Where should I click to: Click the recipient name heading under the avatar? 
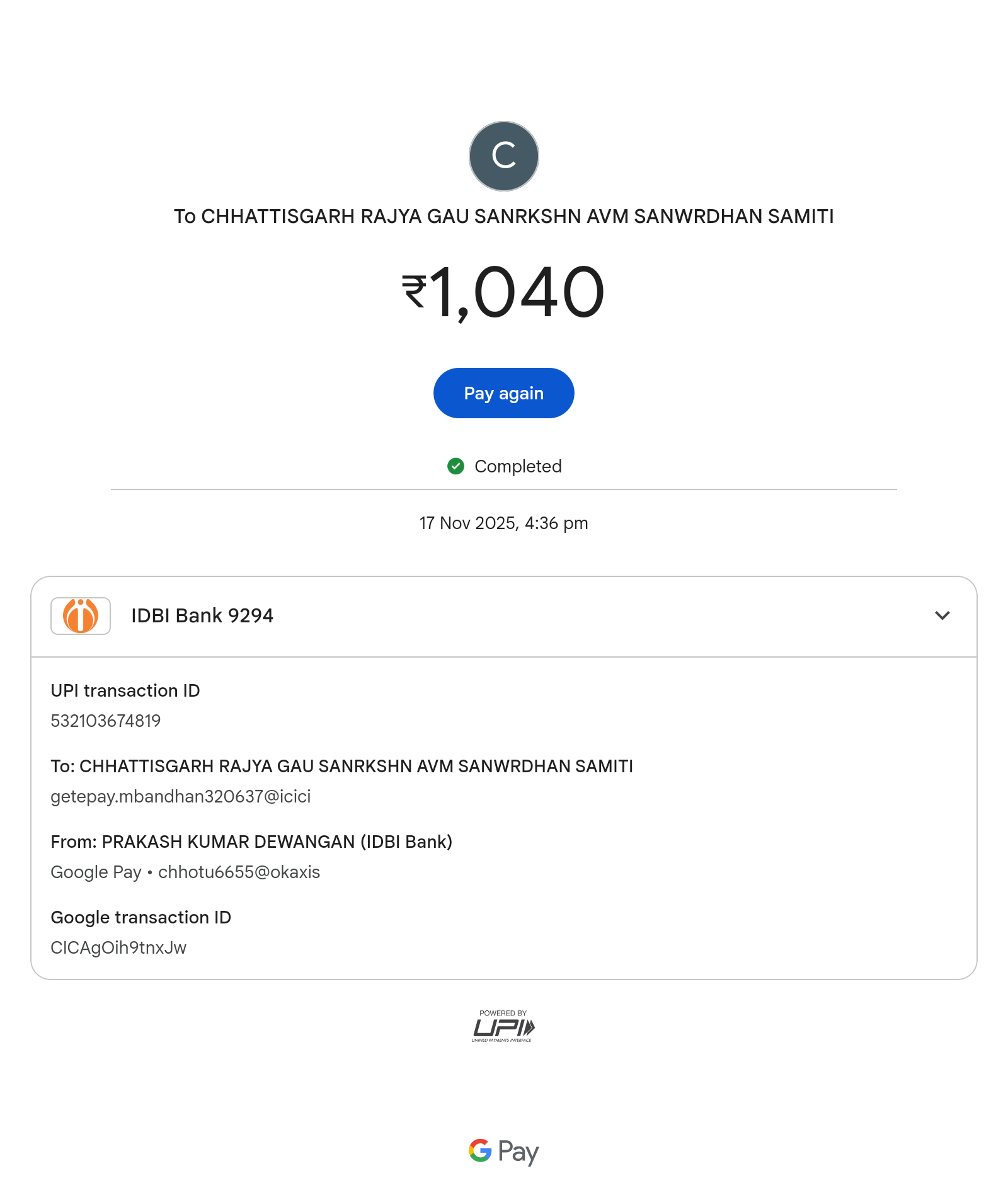pos(503,217)
